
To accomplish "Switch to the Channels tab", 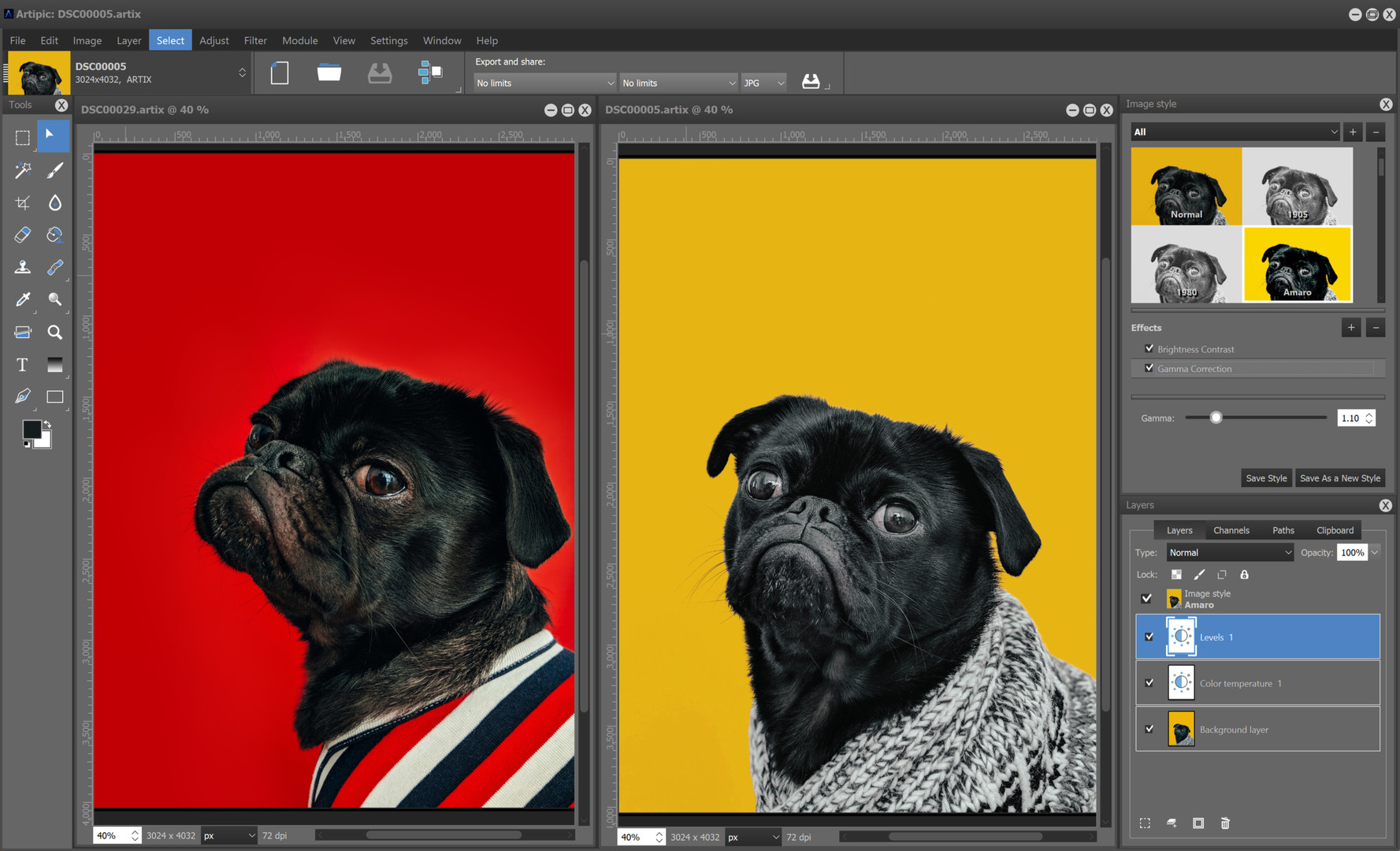I will 1231,530.
